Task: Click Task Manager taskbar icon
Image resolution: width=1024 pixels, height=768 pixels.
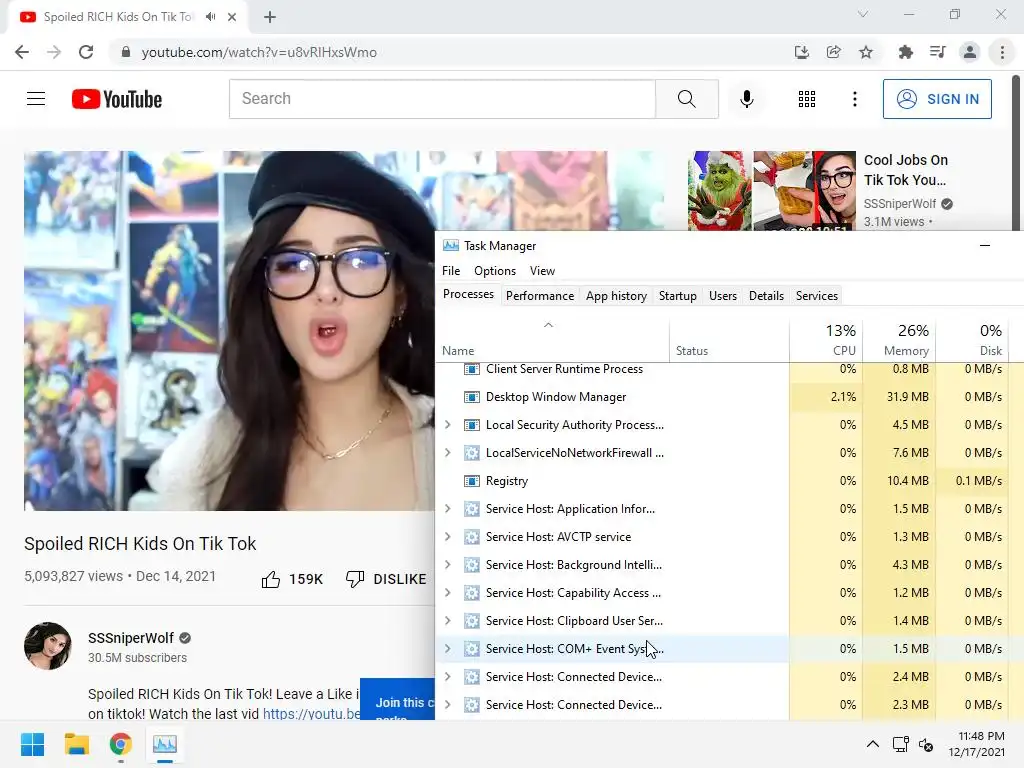Action: click(x=165, y=744)
